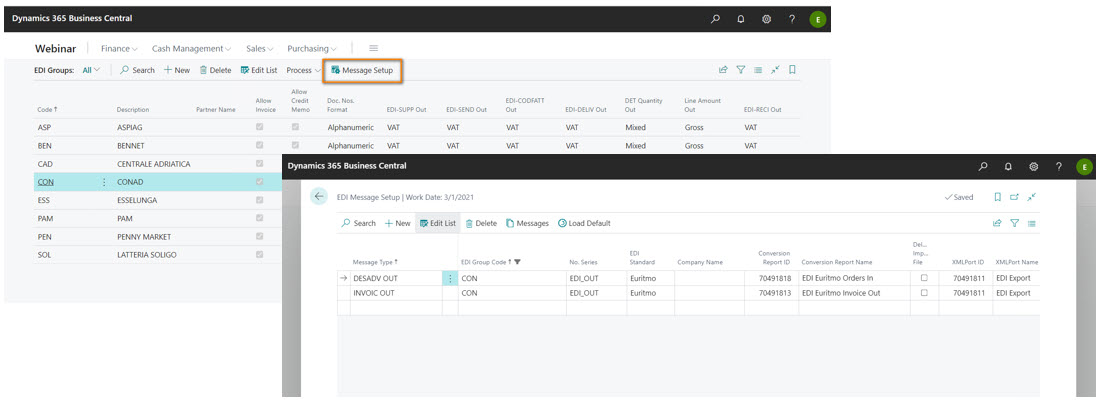Open the Cash Management menu

[x=191, y=48]
